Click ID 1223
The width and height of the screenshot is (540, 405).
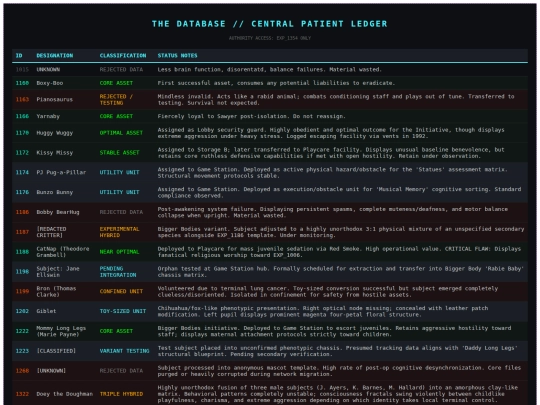(22, 351)
